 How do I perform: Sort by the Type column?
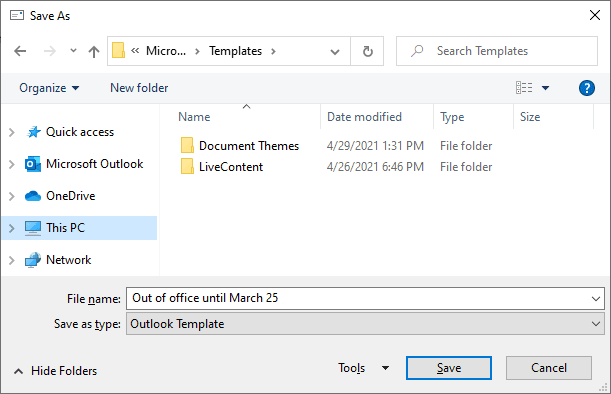coord(452,117)
